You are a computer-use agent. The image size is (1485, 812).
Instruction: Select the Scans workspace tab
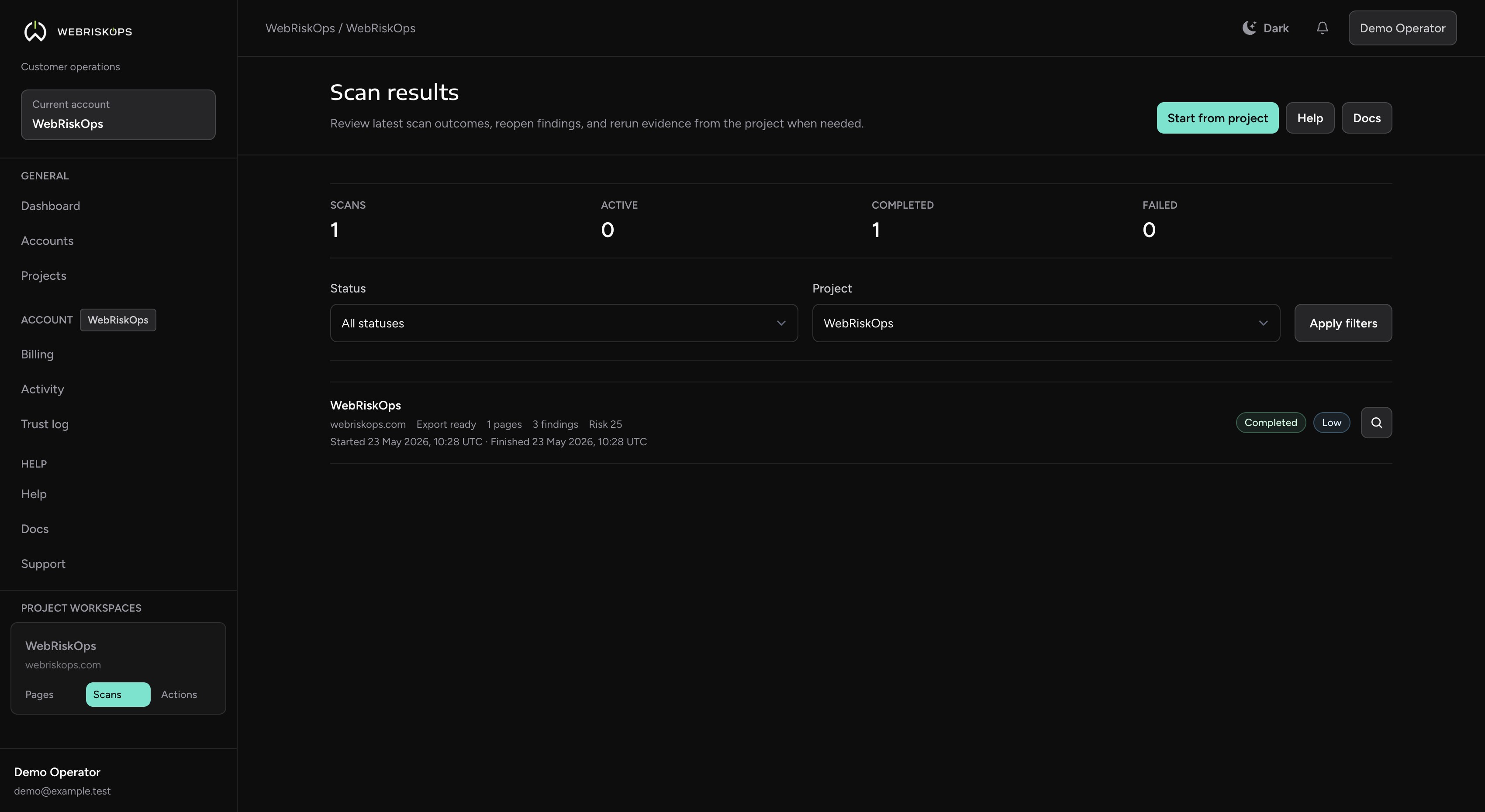(117, 695)
